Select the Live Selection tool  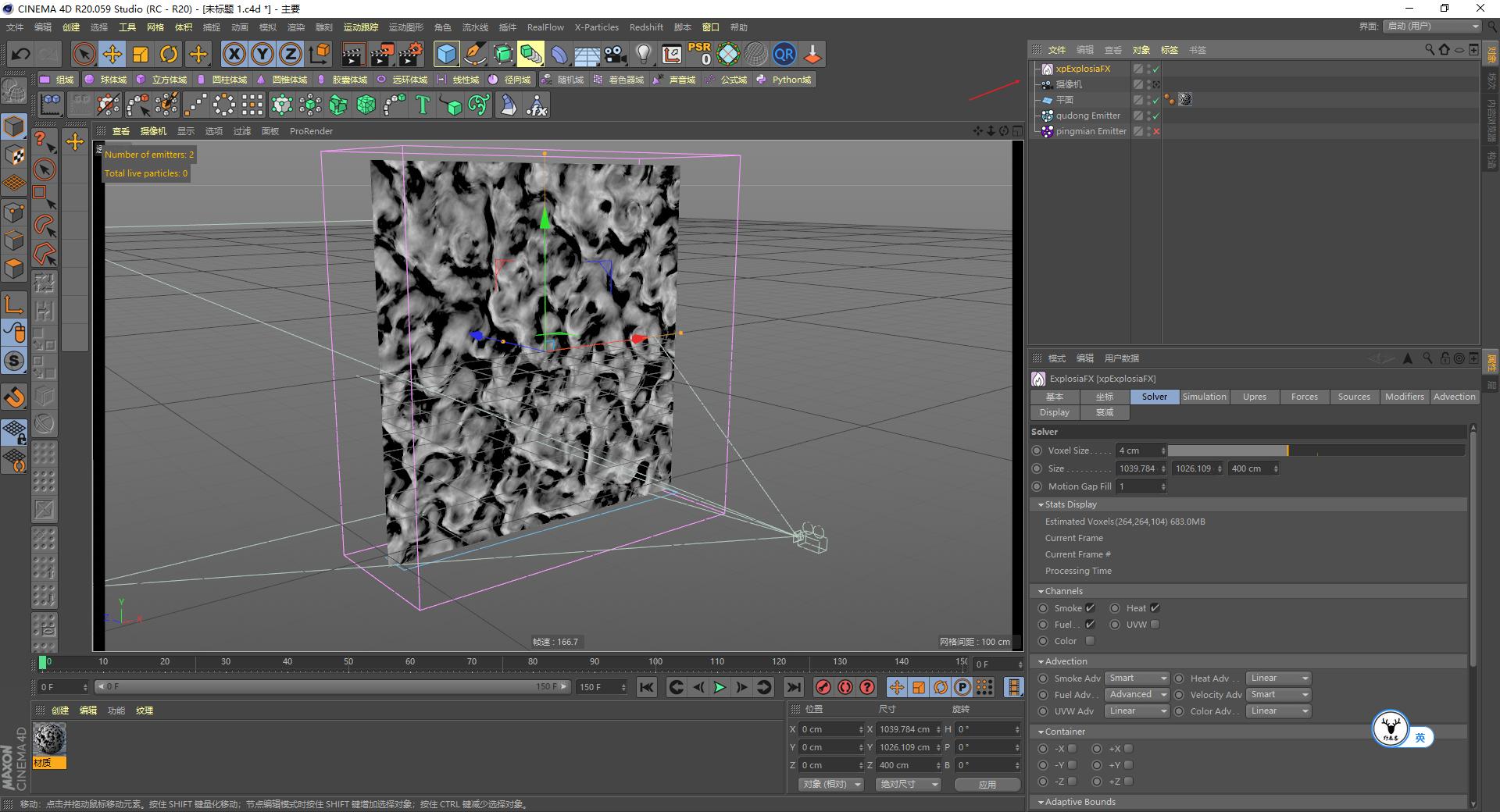coord(83,54)
